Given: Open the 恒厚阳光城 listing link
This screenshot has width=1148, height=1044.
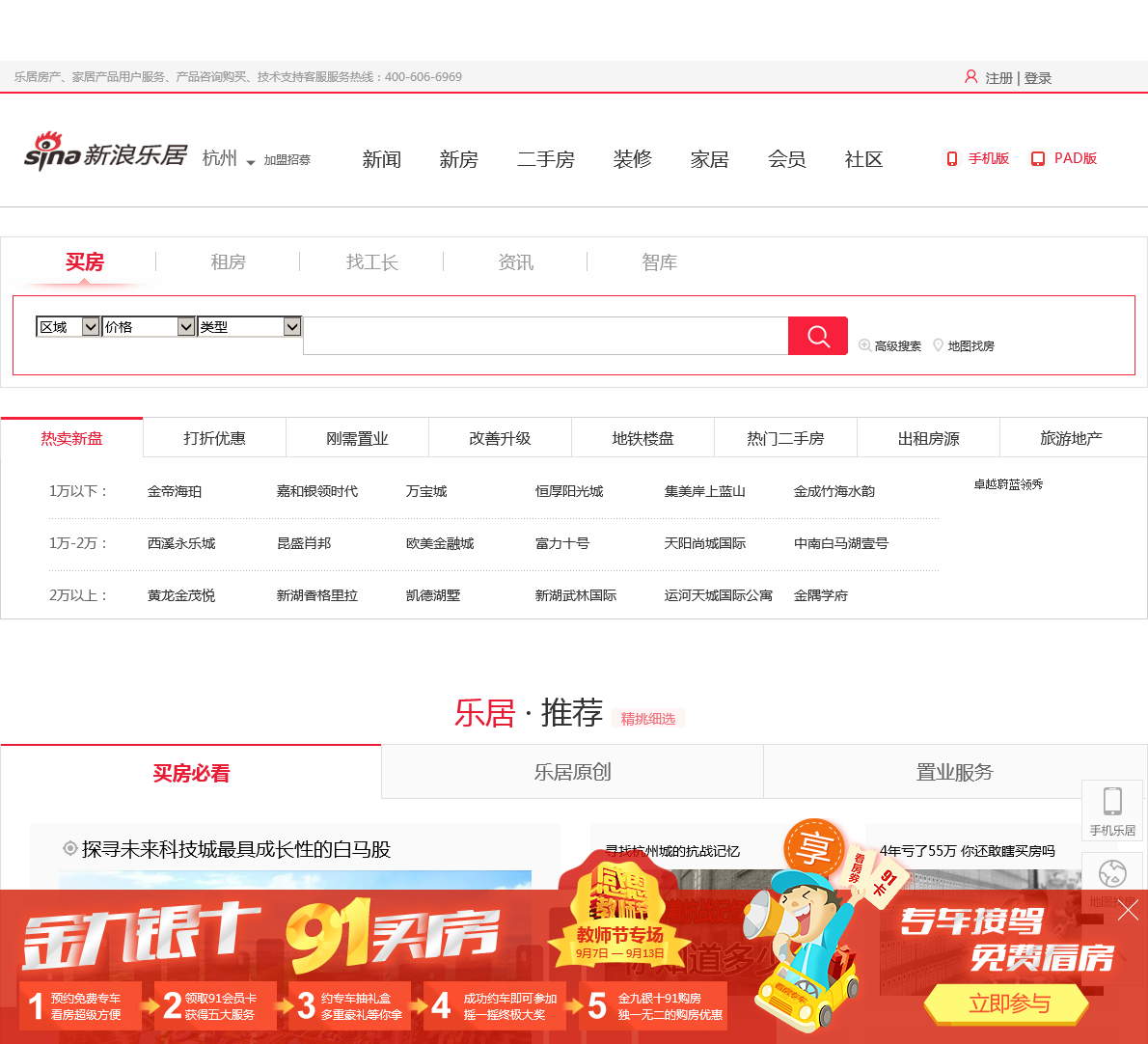Looking at the screenshot, I should coord(569,491).
